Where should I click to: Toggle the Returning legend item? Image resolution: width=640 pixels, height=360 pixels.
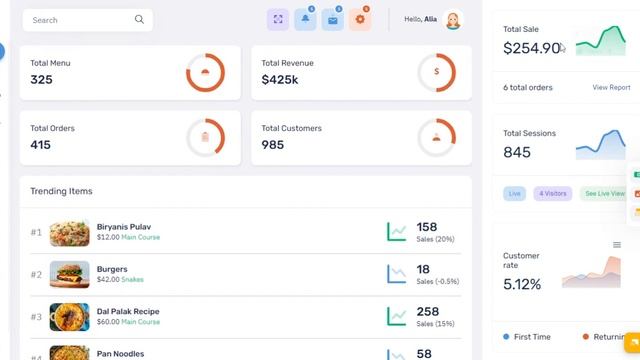(604, 337)
